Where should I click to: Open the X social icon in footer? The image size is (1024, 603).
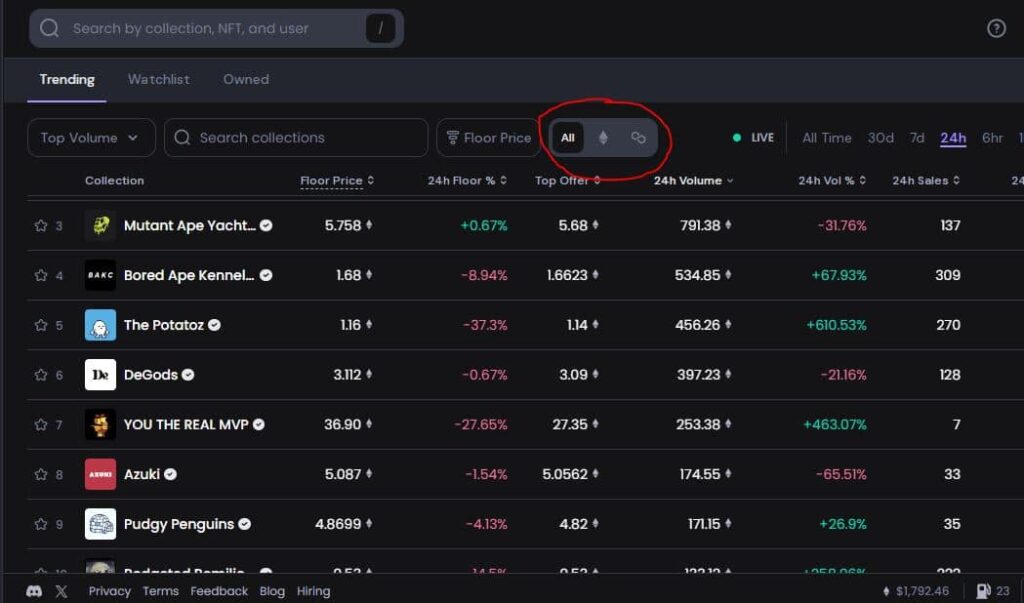tap(61, 591)
